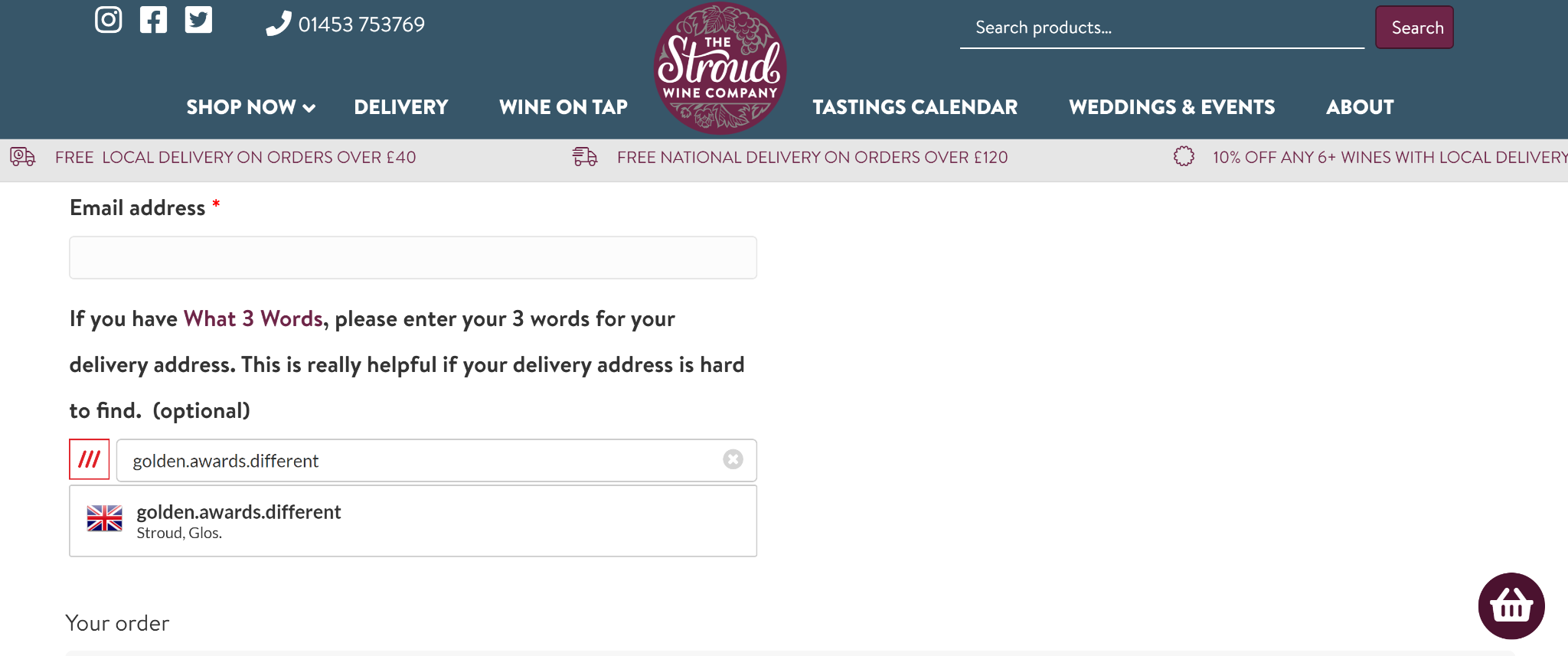Click the what3words red slashes icon
The image size is (1568, 656).
pos(90,459)
